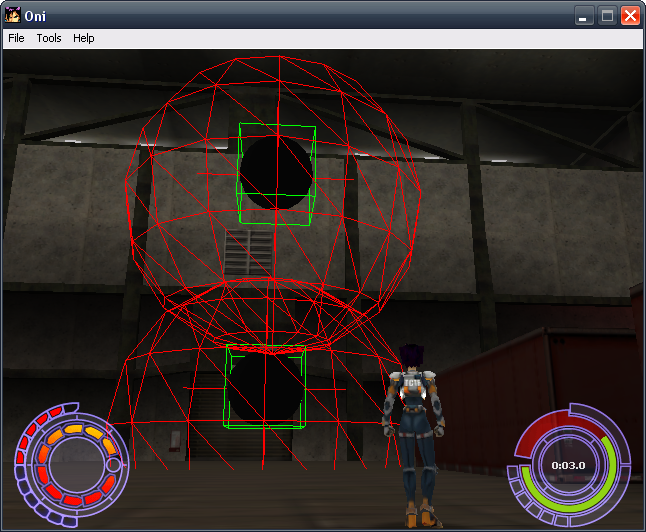Viewport: 646px width, 532px height.
Task: Click the small circle on left HUD edge
Action: tap(114, 465)
